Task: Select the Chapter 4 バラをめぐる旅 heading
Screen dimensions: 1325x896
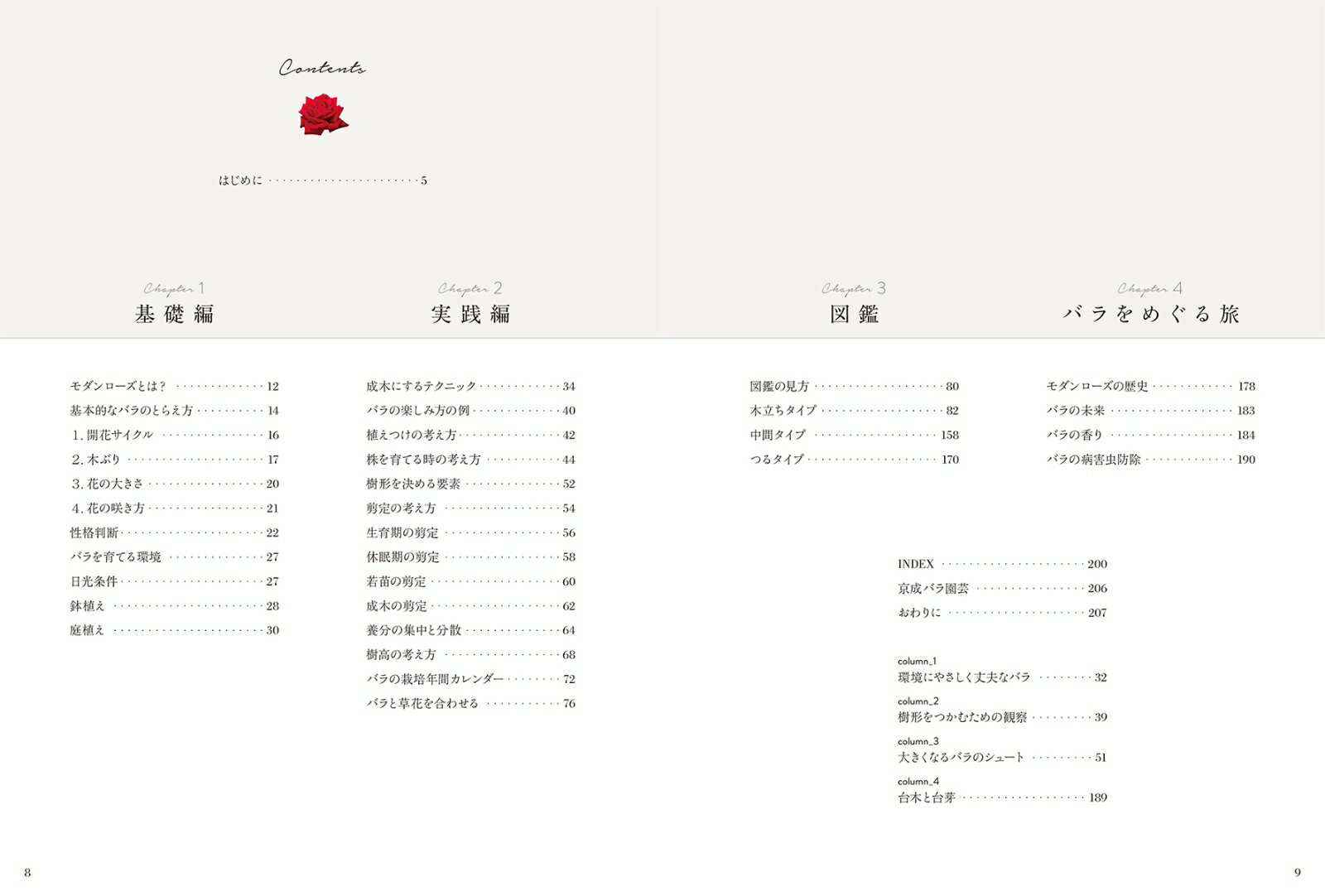Action: [x=1151, y=314]
